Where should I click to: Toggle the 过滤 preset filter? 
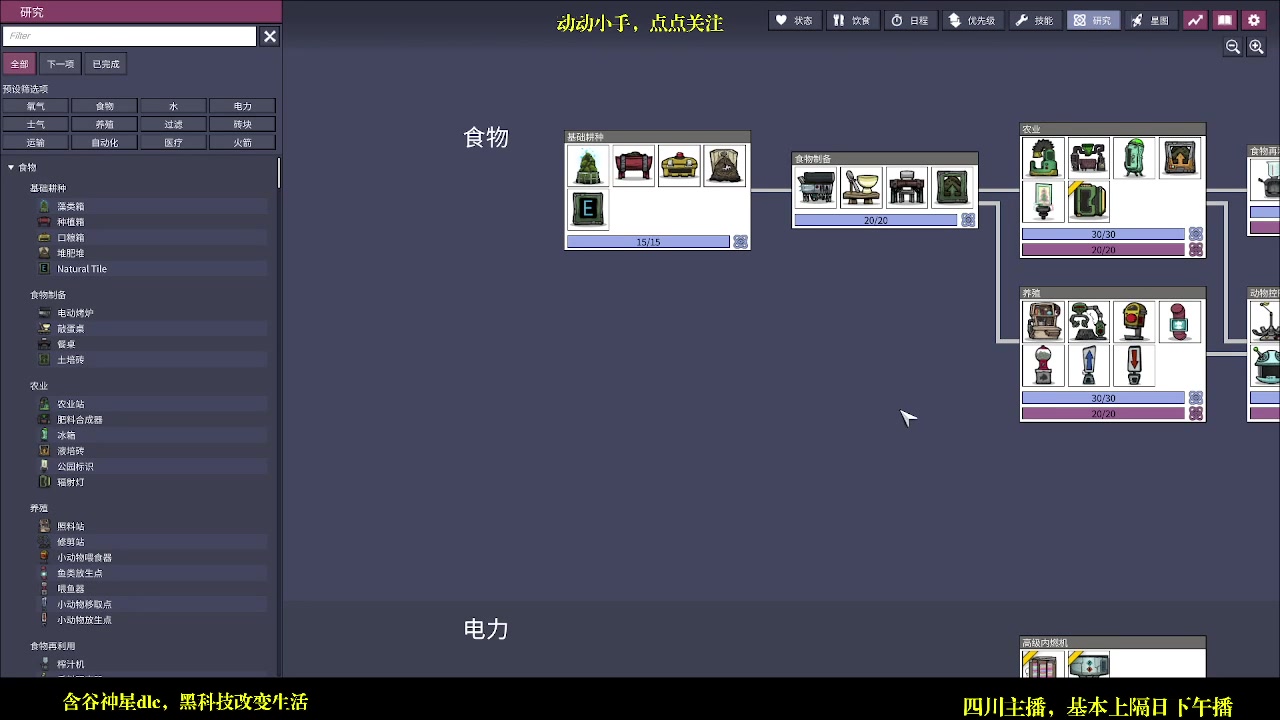pyautogui.click(x=174, y=124)
